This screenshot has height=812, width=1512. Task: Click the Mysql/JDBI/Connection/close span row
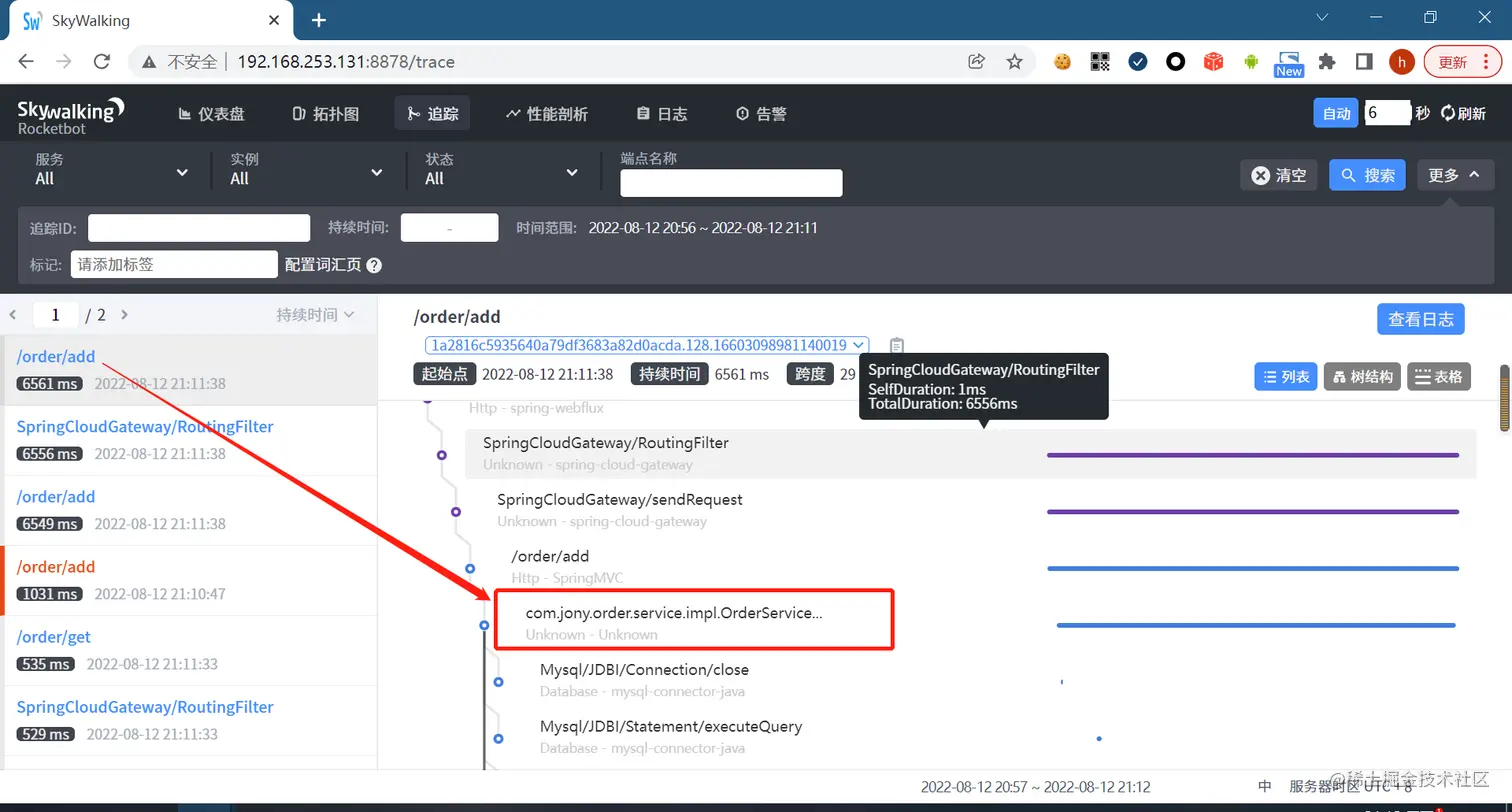click(1000, 679)
